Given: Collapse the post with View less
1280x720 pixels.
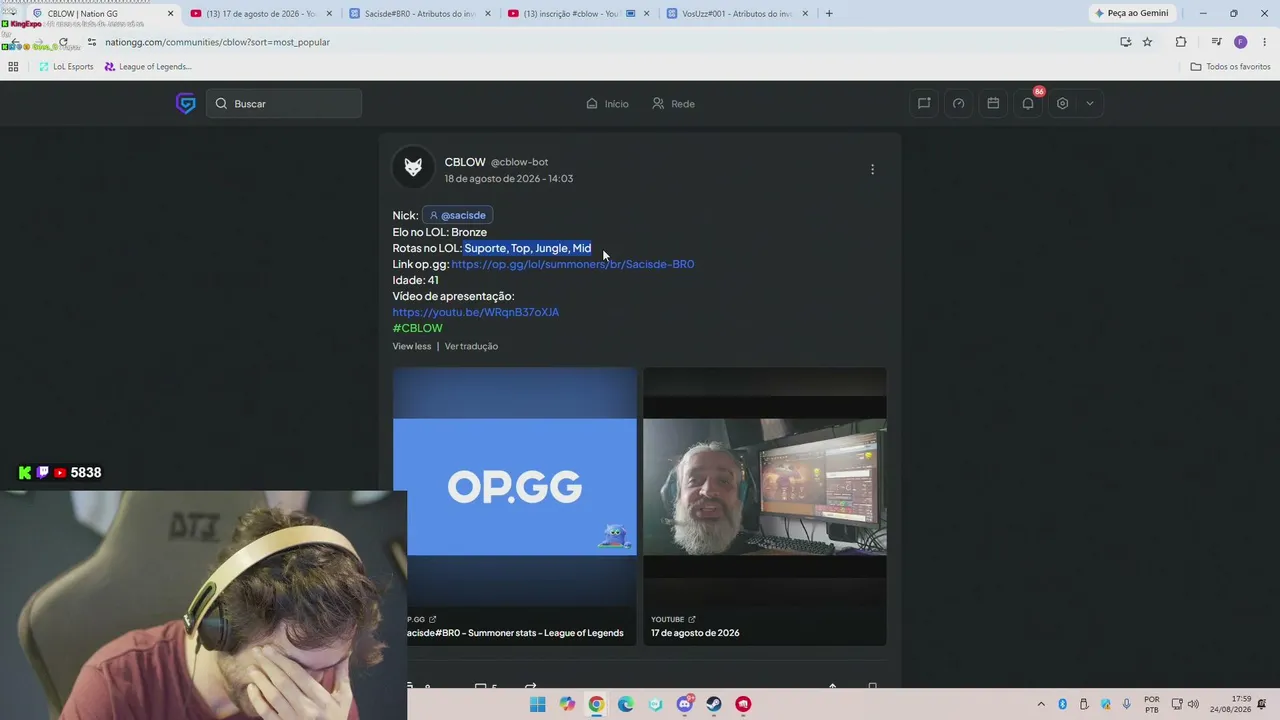Looking at the screenshot, I should click(412, 346).
